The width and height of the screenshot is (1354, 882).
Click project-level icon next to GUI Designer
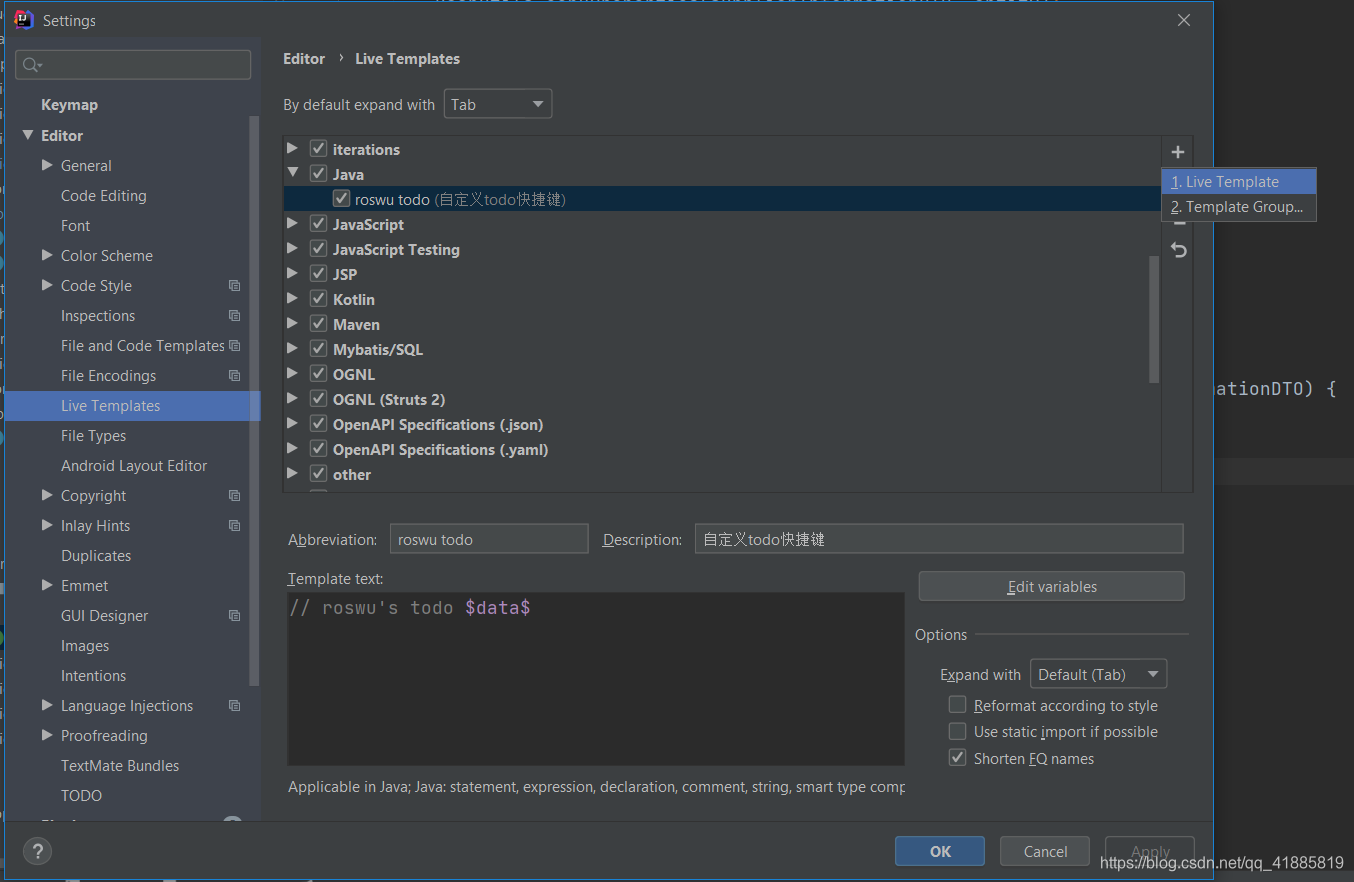[234, 616]
